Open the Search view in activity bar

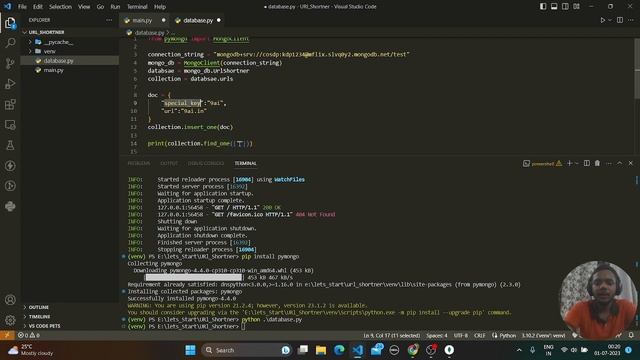(x=10, y=43)
